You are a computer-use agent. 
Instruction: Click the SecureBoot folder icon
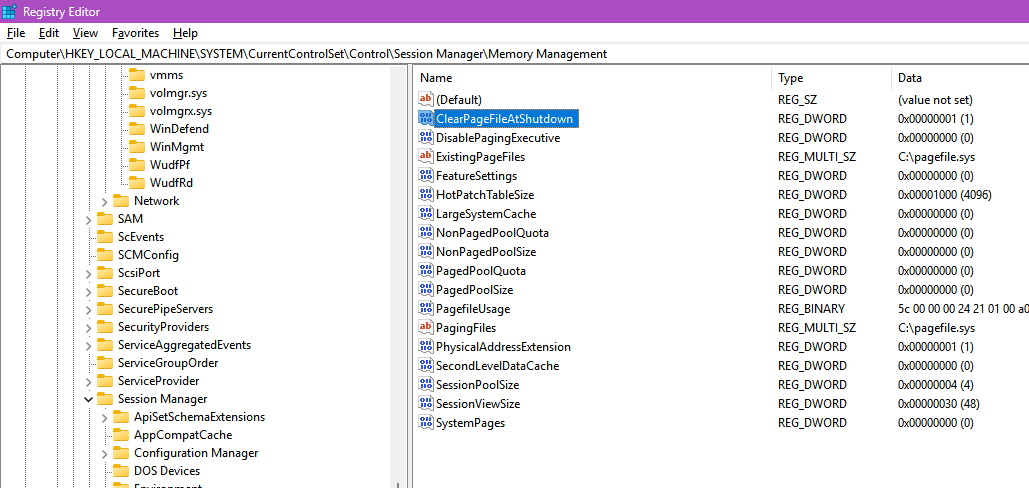[x=105, y=291]
